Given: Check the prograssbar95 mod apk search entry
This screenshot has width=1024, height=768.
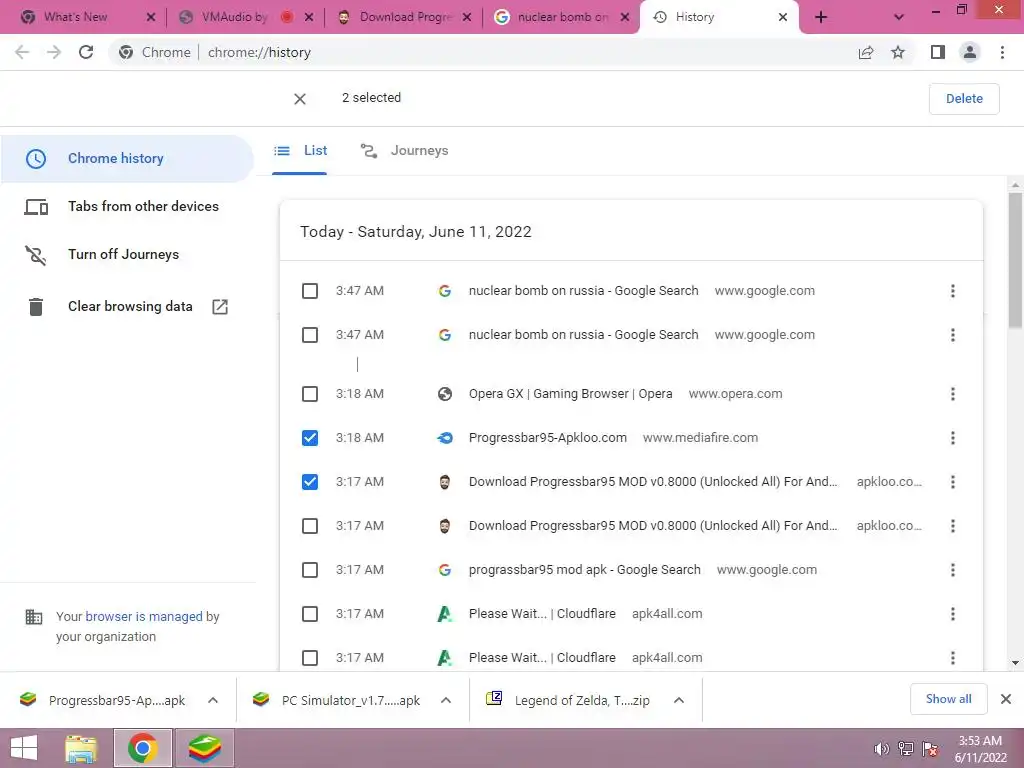Looking at the screenshot, I should 310,570.
